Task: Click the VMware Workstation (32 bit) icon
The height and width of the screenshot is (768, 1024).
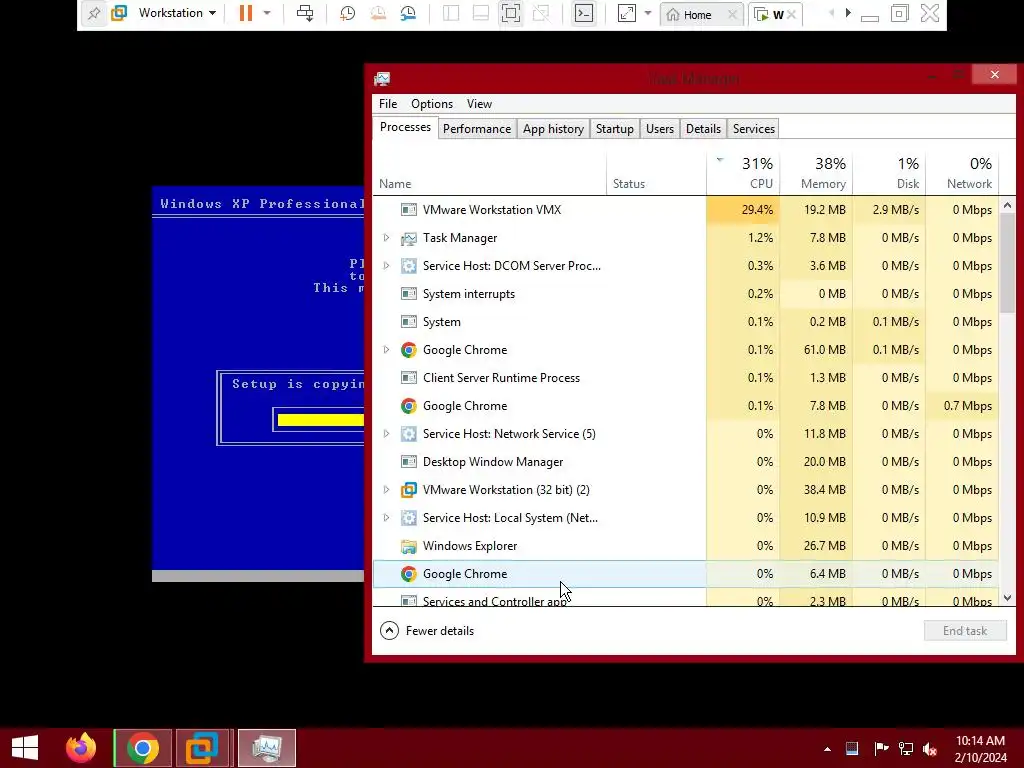Action: tap(409, 490)
